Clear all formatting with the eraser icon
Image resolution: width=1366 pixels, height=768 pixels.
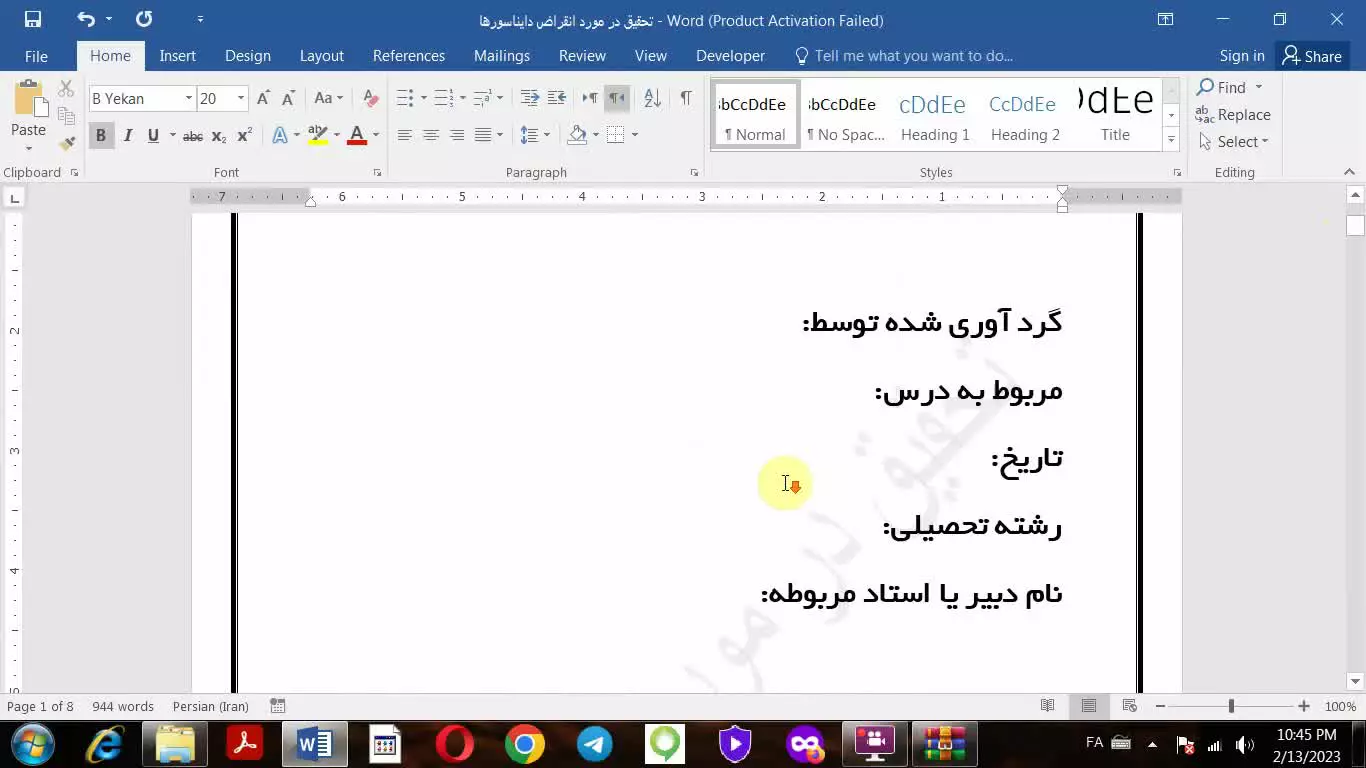coord(370,98)
